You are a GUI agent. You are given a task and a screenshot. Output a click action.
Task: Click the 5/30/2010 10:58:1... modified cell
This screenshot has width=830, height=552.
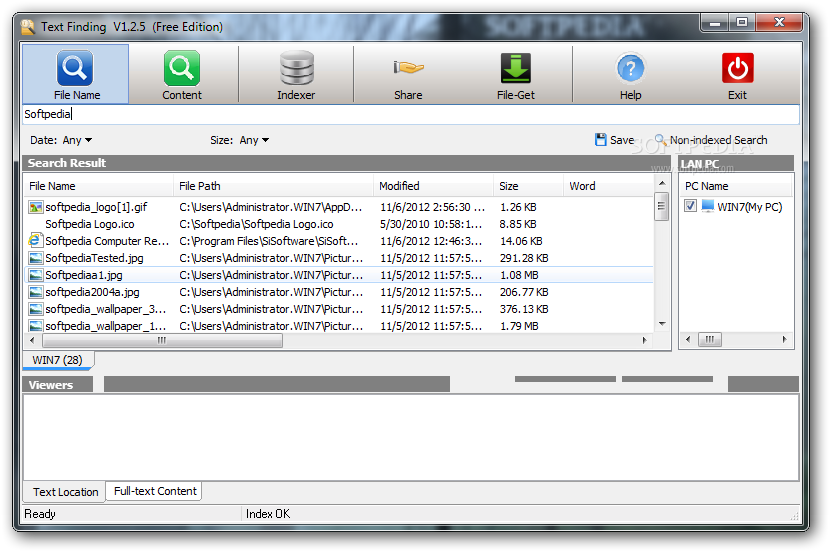pos(431,224)
